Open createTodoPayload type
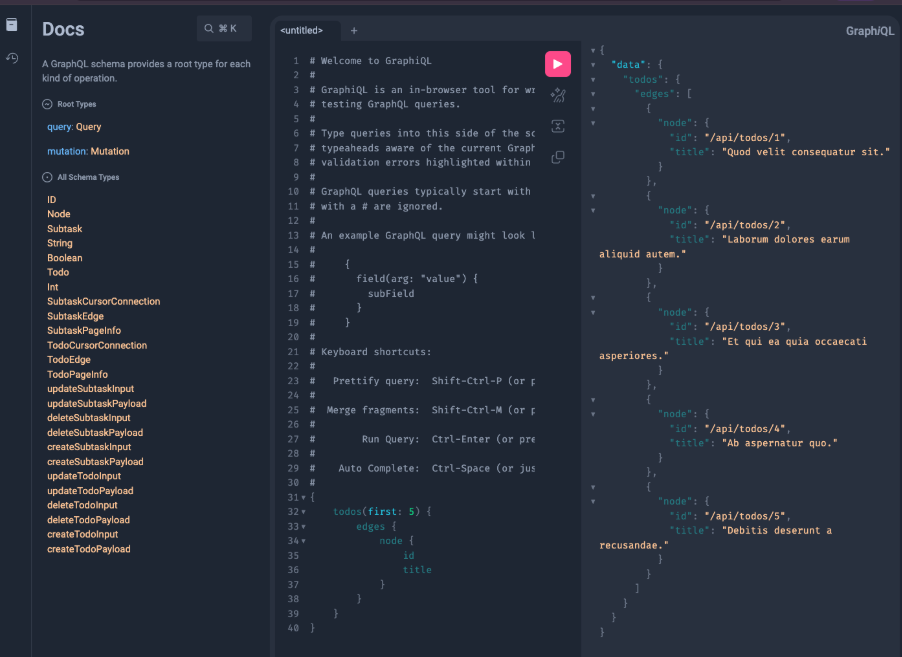Screen dimensions: 902x657 (x=89, y=549)
